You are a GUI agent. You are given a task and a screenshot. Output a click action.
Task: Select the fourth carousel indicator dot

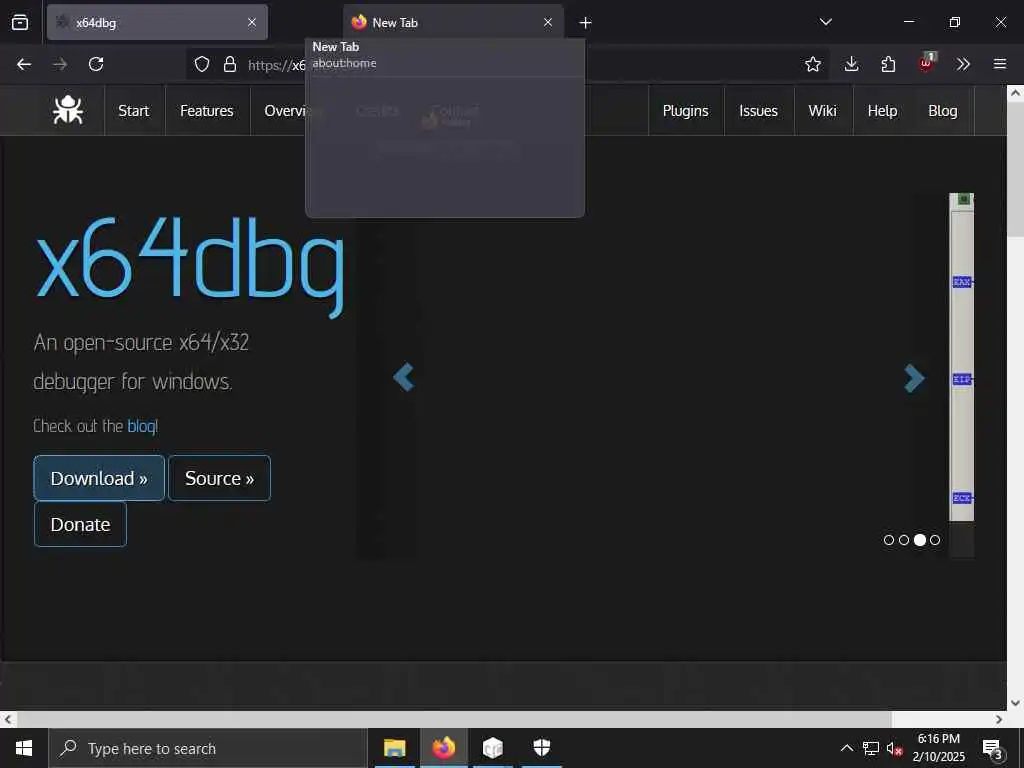pyautogui.click(x=935, y=540)
